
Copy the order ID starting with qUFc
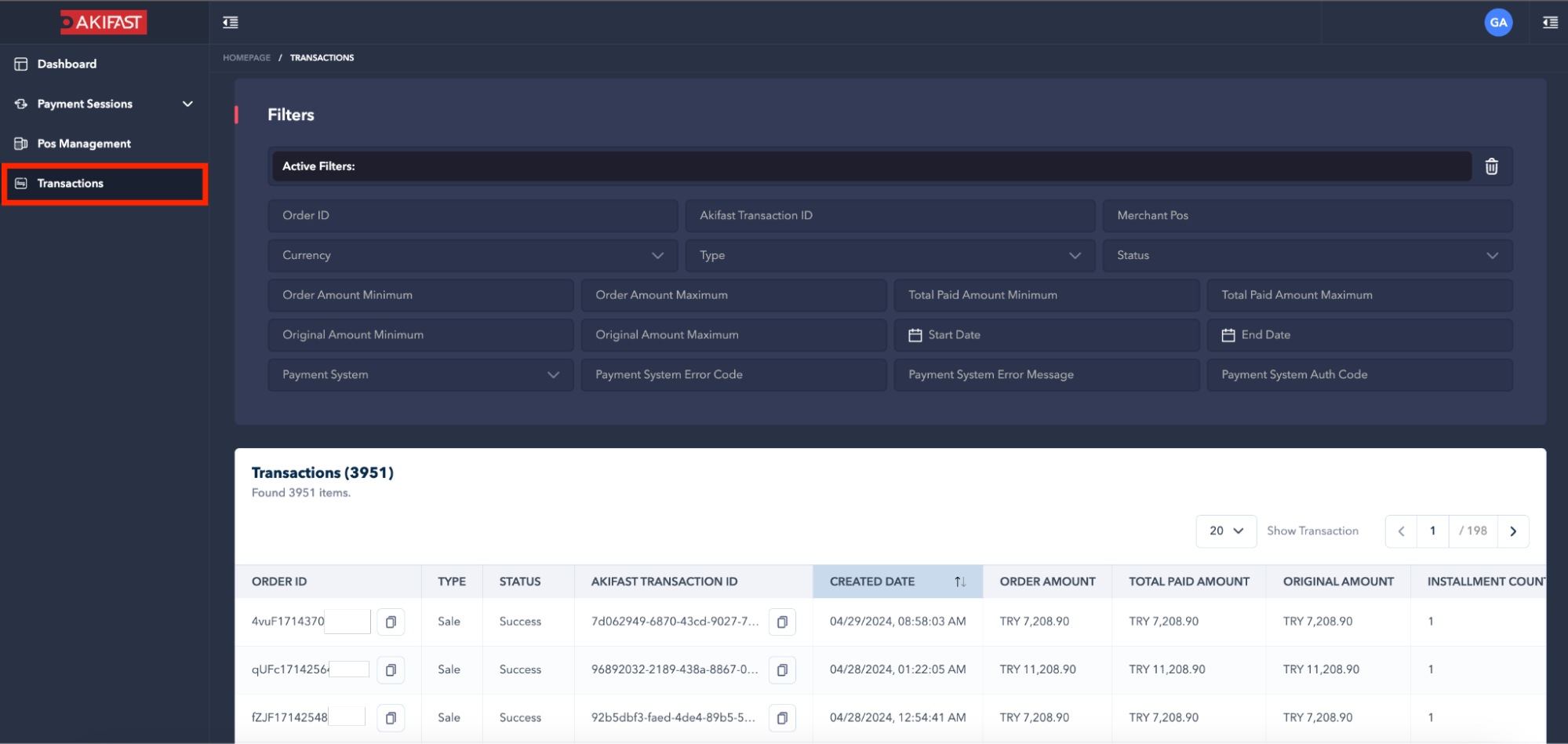pos(391,669)
